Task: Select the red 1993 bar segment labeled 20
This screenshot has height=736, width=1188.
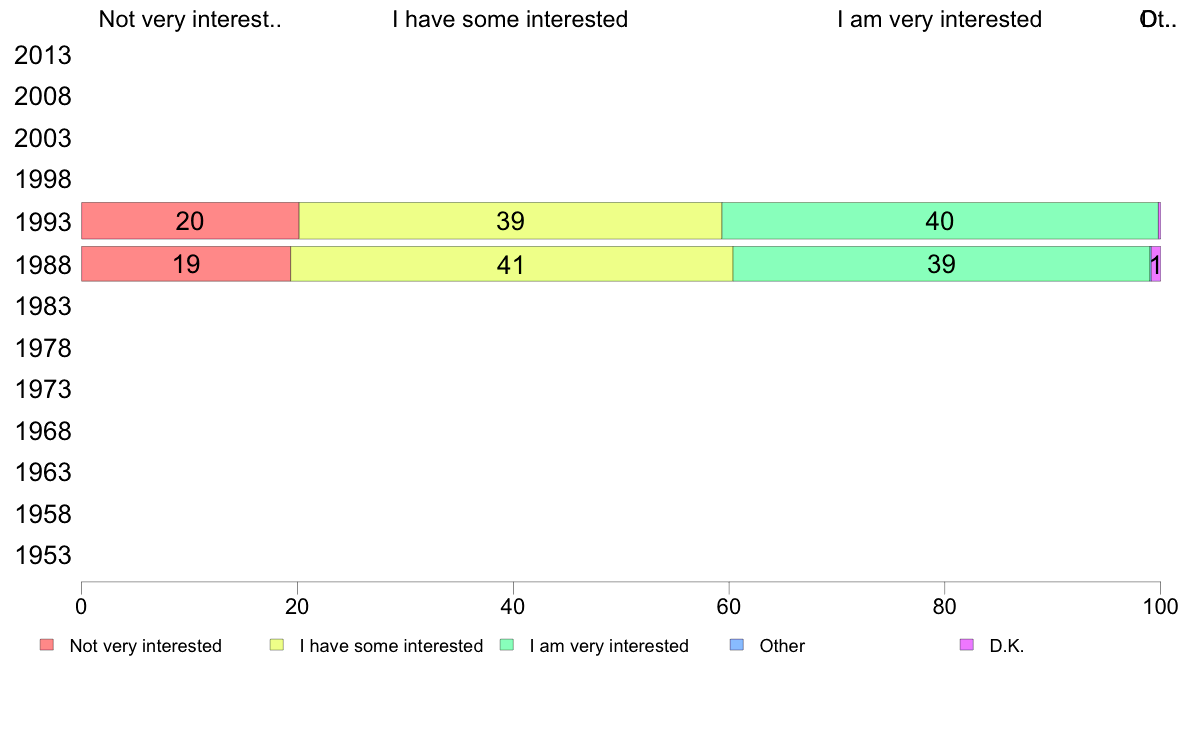Action: 190,221
